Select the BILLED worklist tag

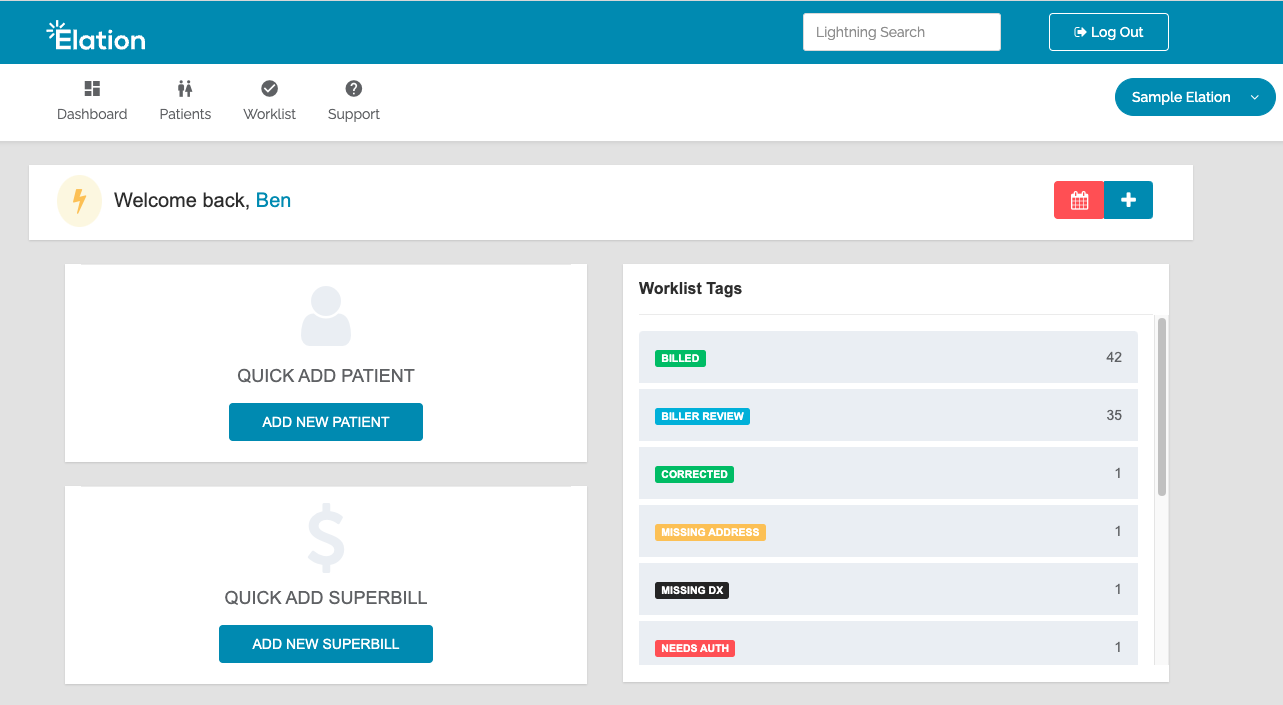680,357
